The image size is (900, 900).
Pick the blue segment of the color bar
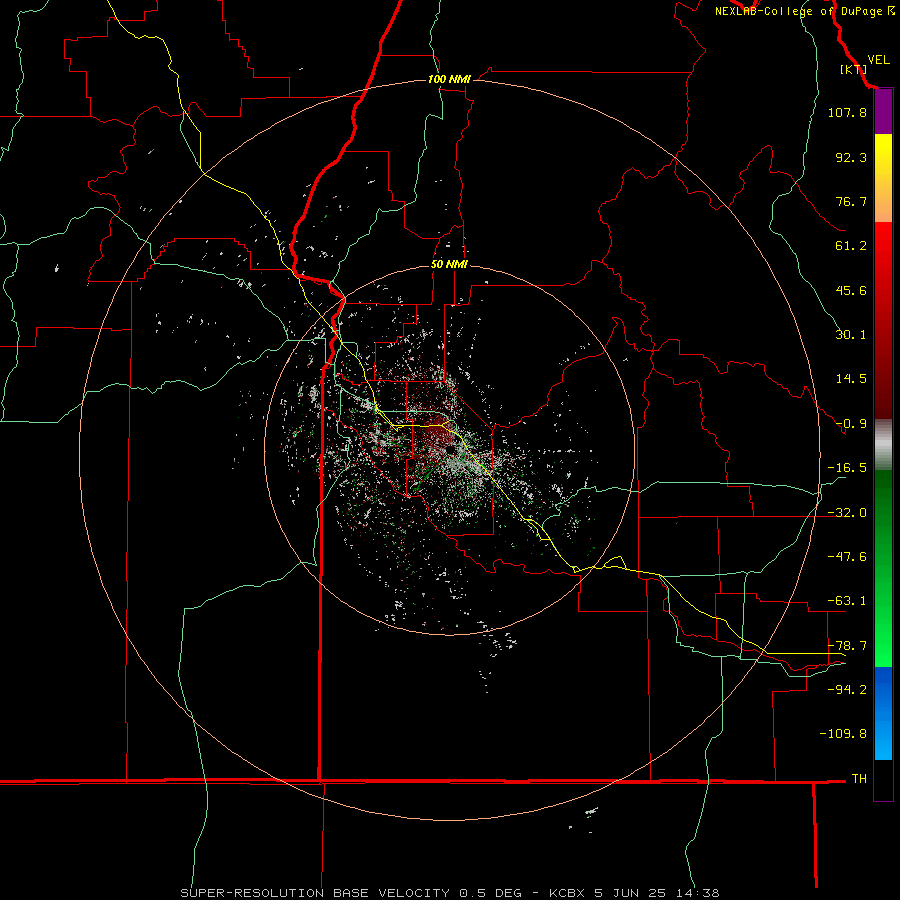(x=883, y=713)
